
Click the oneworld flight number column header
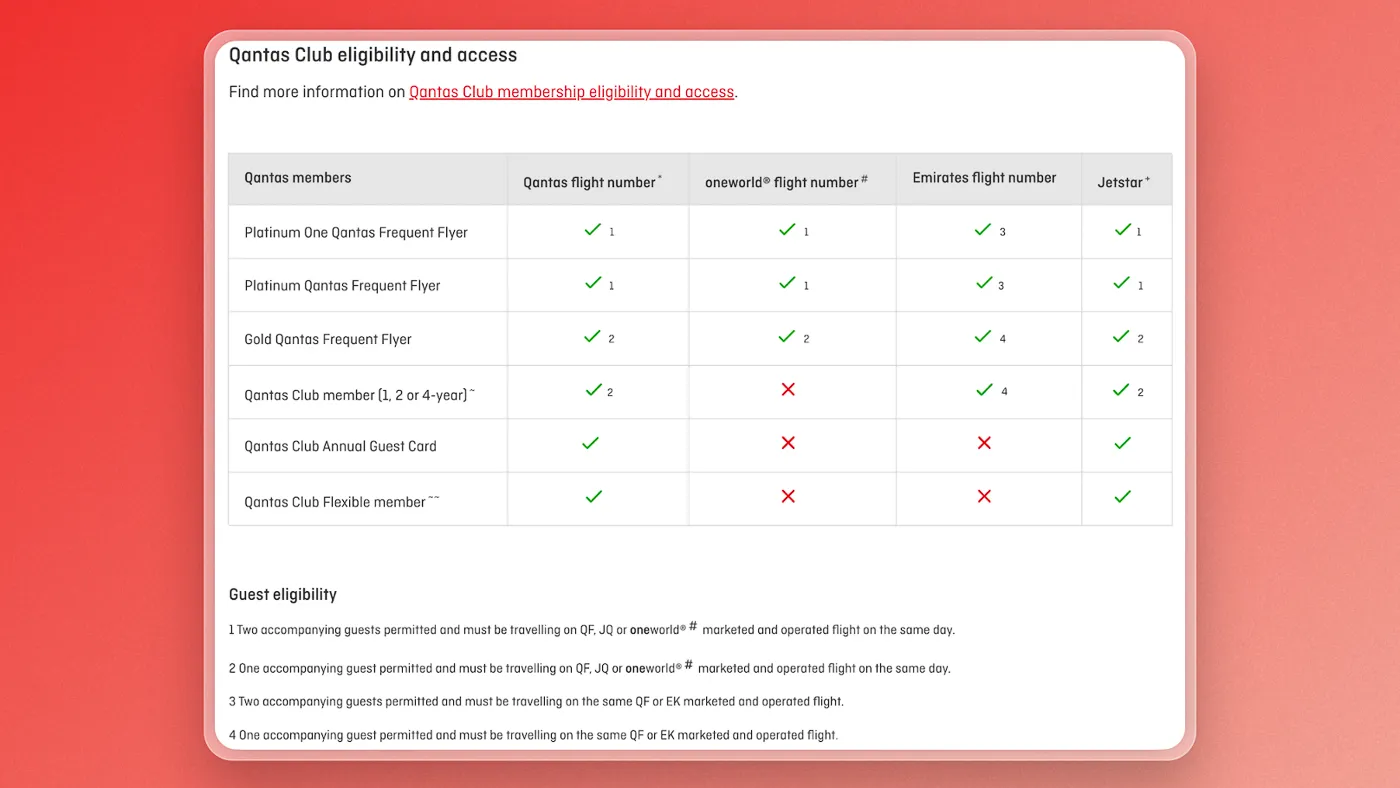coord(786,182)
